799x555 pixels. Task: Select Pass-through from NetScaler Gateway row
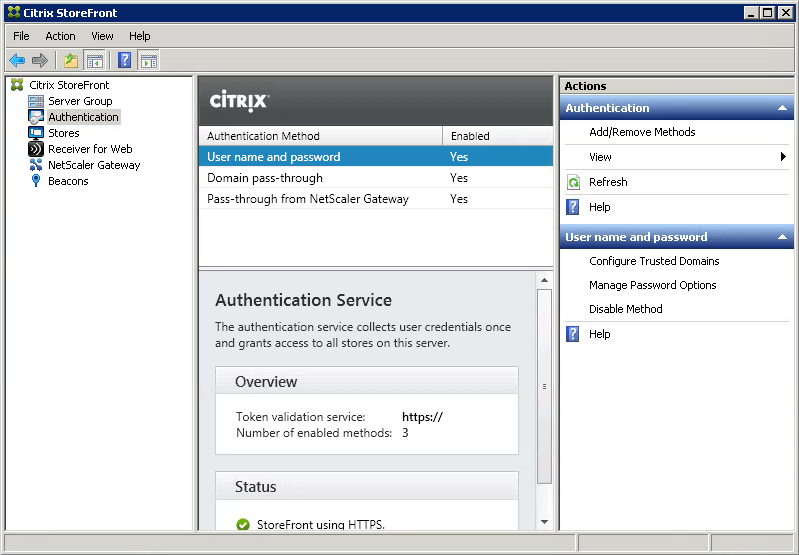click(376, 198)
